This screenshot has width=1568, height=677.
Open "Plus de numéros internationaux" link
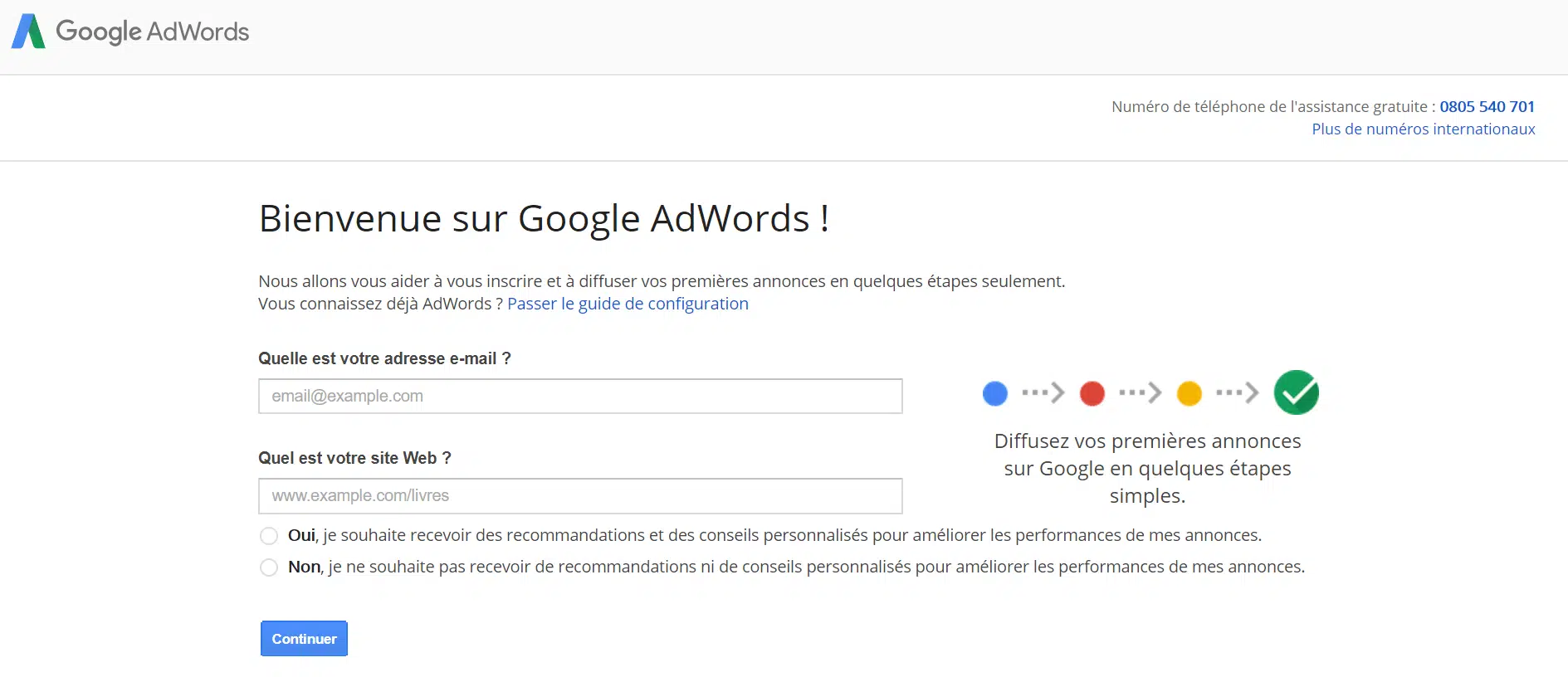pyautogui.click(x=1423, y=129)
